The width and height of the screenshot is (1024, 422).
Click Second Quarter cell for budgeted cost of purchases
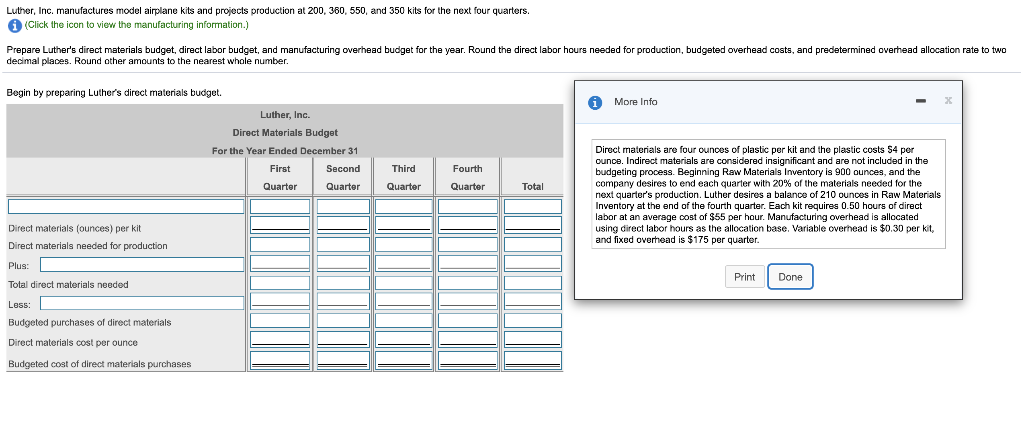coord(343,360)
